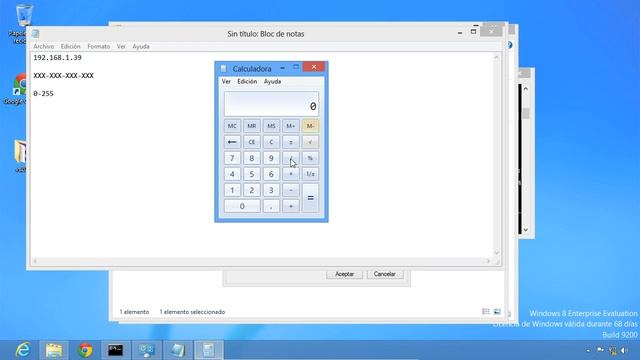Click the MR memory recall key

pos(251,126)
